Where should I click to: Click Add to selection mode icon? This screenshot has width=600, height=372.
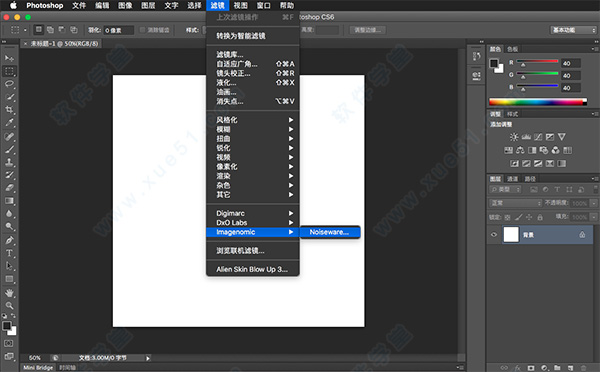(50, 30)
